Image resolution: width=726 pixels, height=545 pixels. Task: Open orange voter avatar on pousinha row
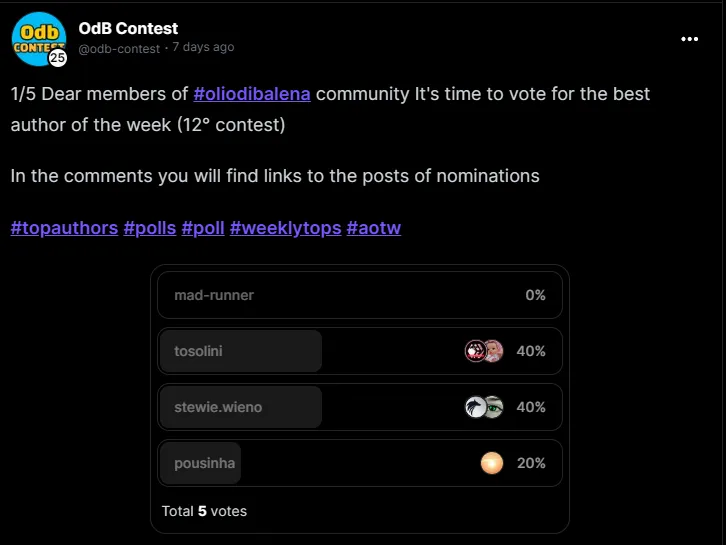[492, 463]
